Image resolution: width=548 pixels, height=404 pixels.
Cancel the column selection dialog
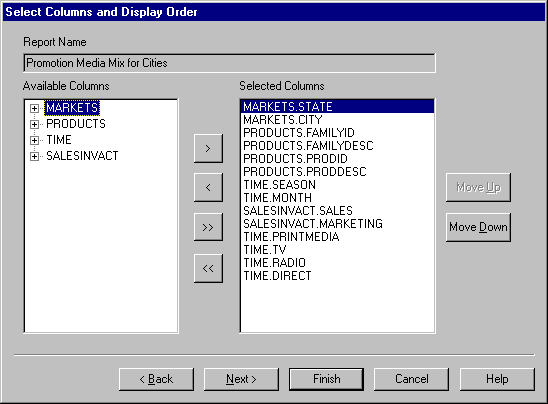tap(412, 379)
